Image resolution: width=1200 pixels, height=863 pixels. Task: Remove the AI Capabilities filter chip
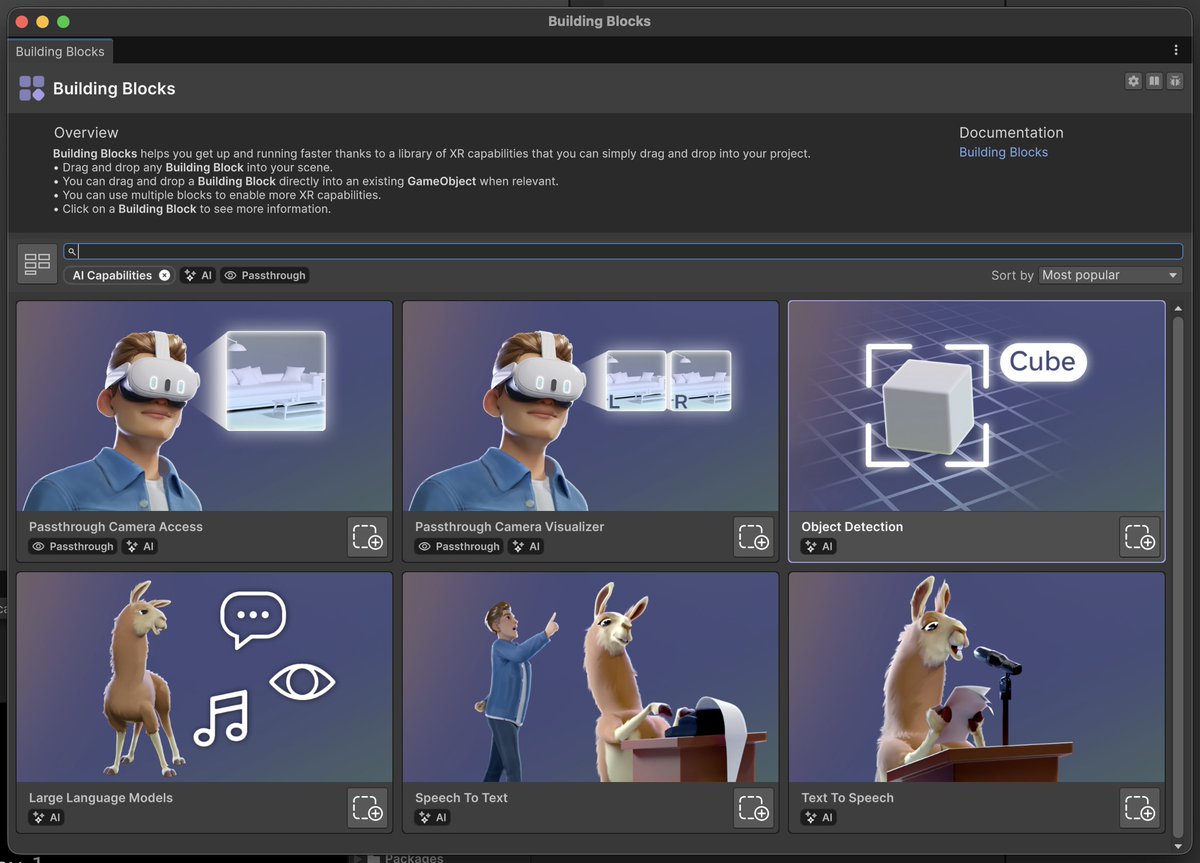pos(164,275)
